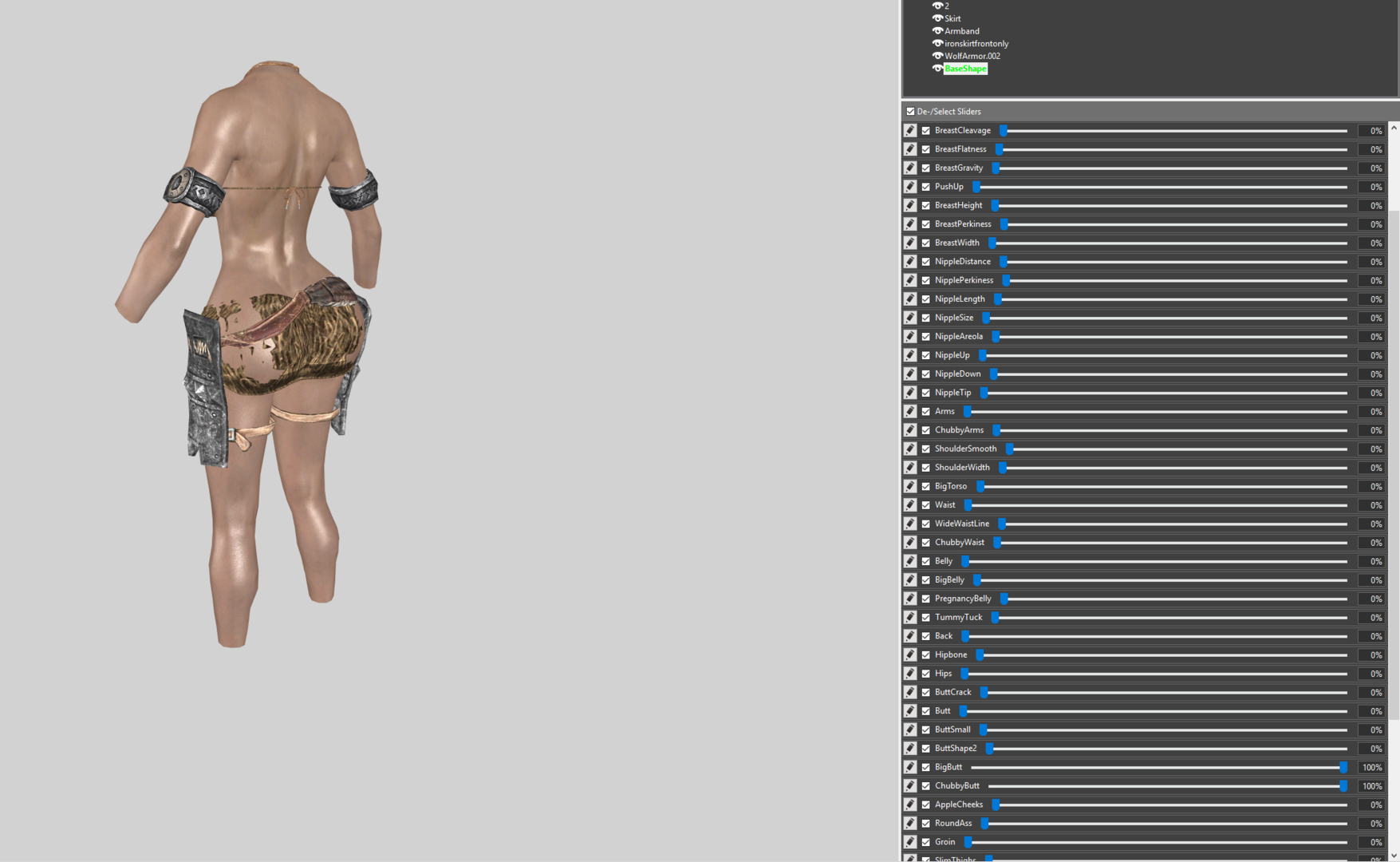Click the edit pencil icon for Hips slider

point(910,674)
